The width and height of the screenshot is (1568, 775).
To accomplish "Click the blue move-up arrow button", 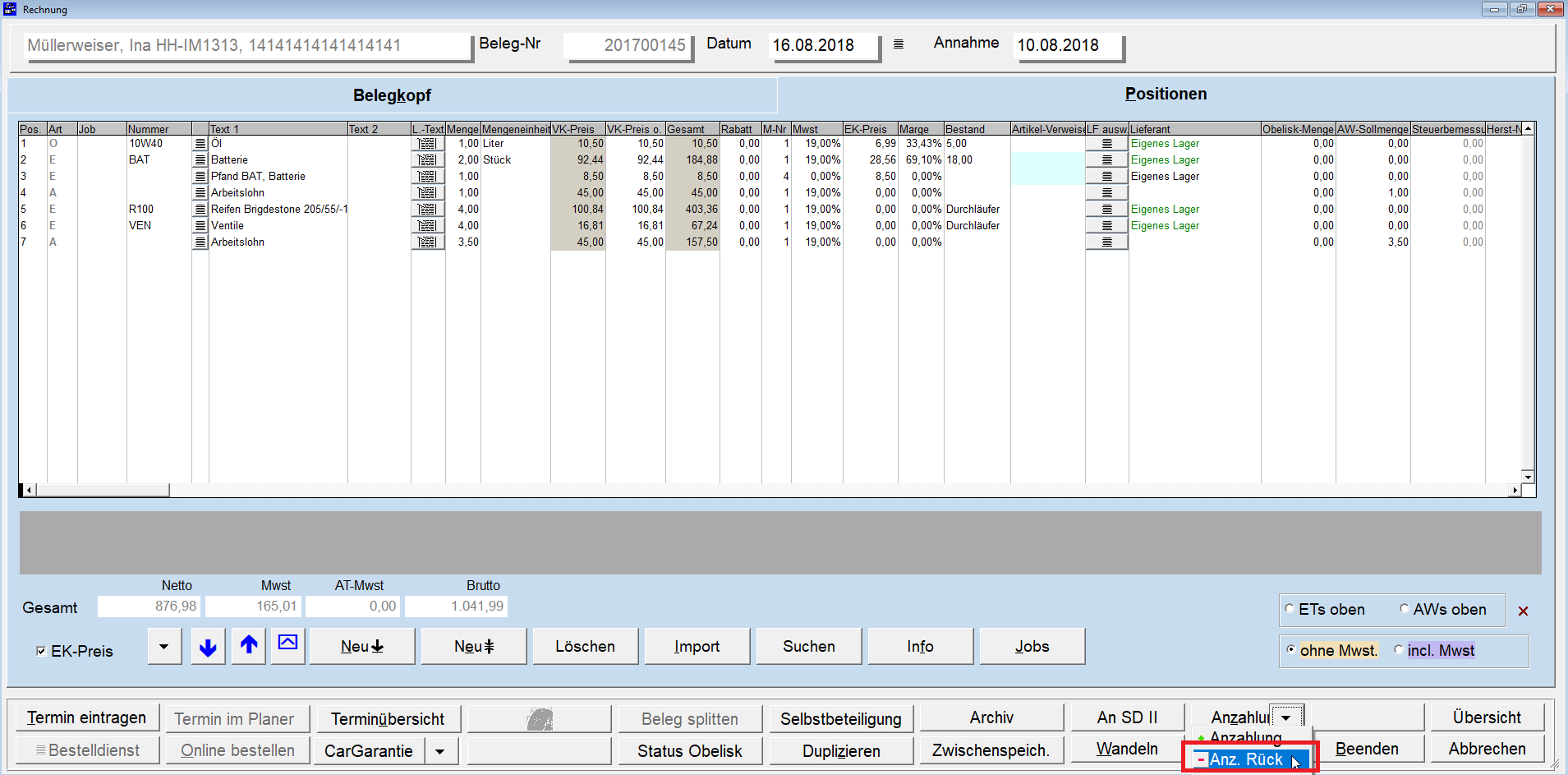I will tap(249, 647).
